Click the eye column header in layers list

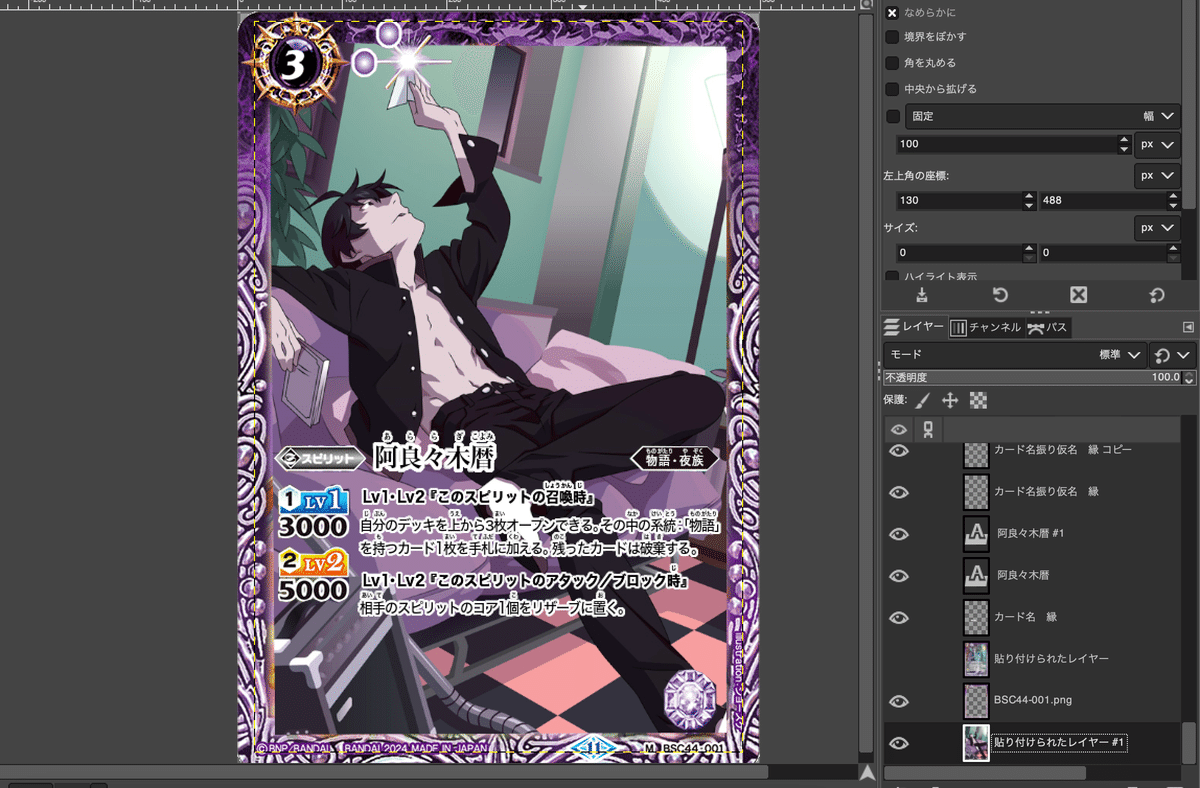click(x=898, y=429)
